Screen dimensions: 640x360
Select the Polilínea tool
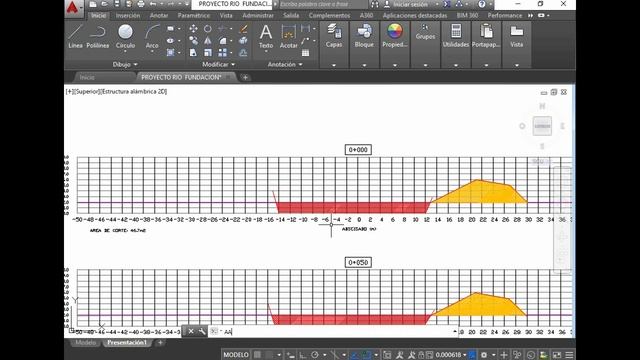click(98, 36)
